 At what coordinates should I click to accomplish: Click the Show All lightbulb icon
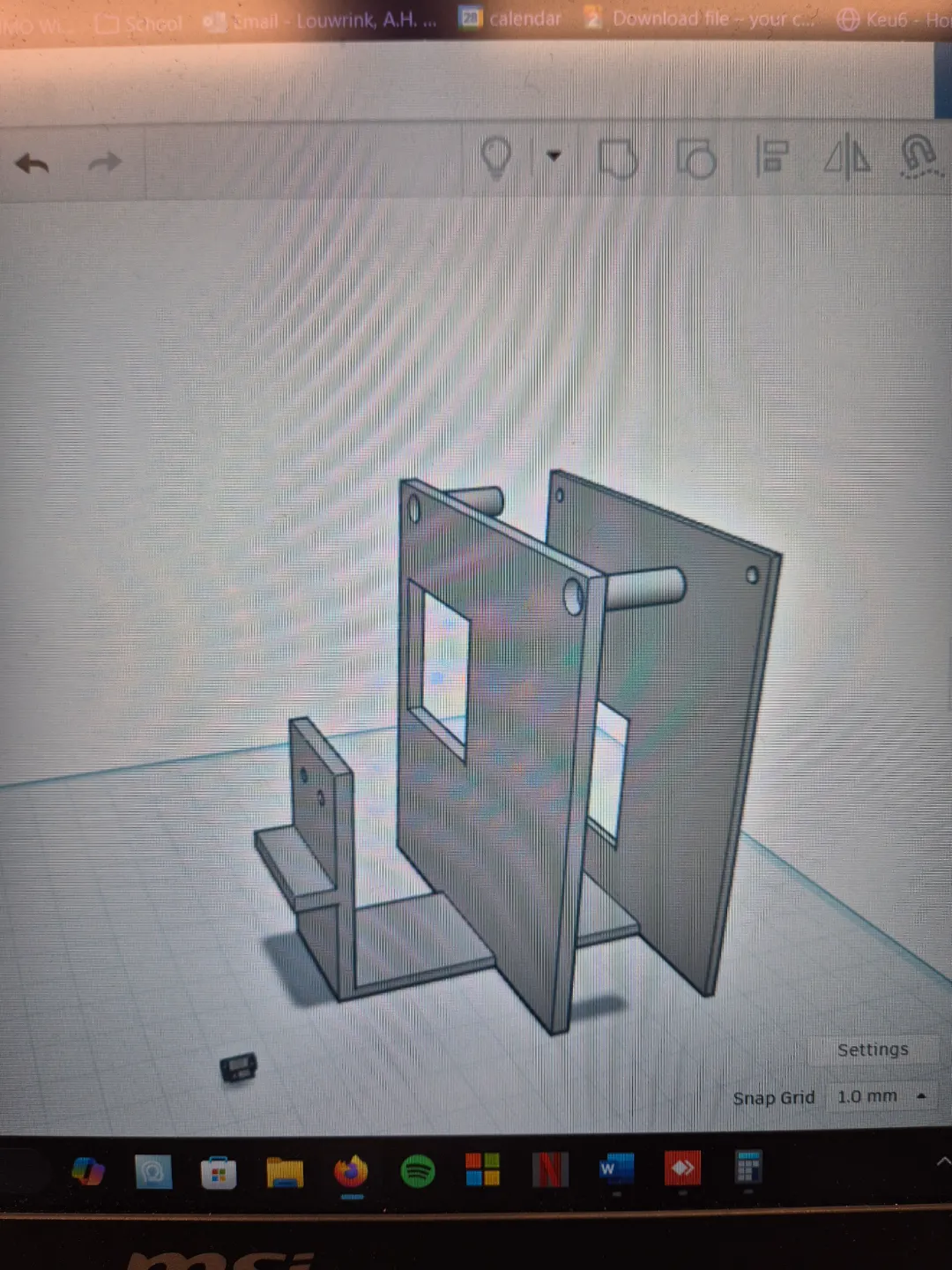(496, 159)
